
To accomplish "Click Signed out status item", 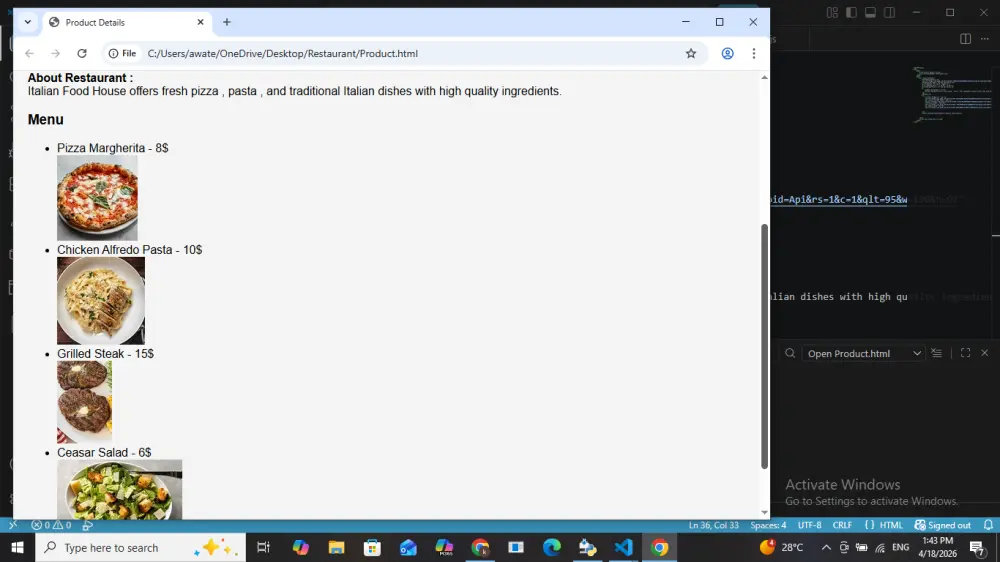I will [943, 526].
